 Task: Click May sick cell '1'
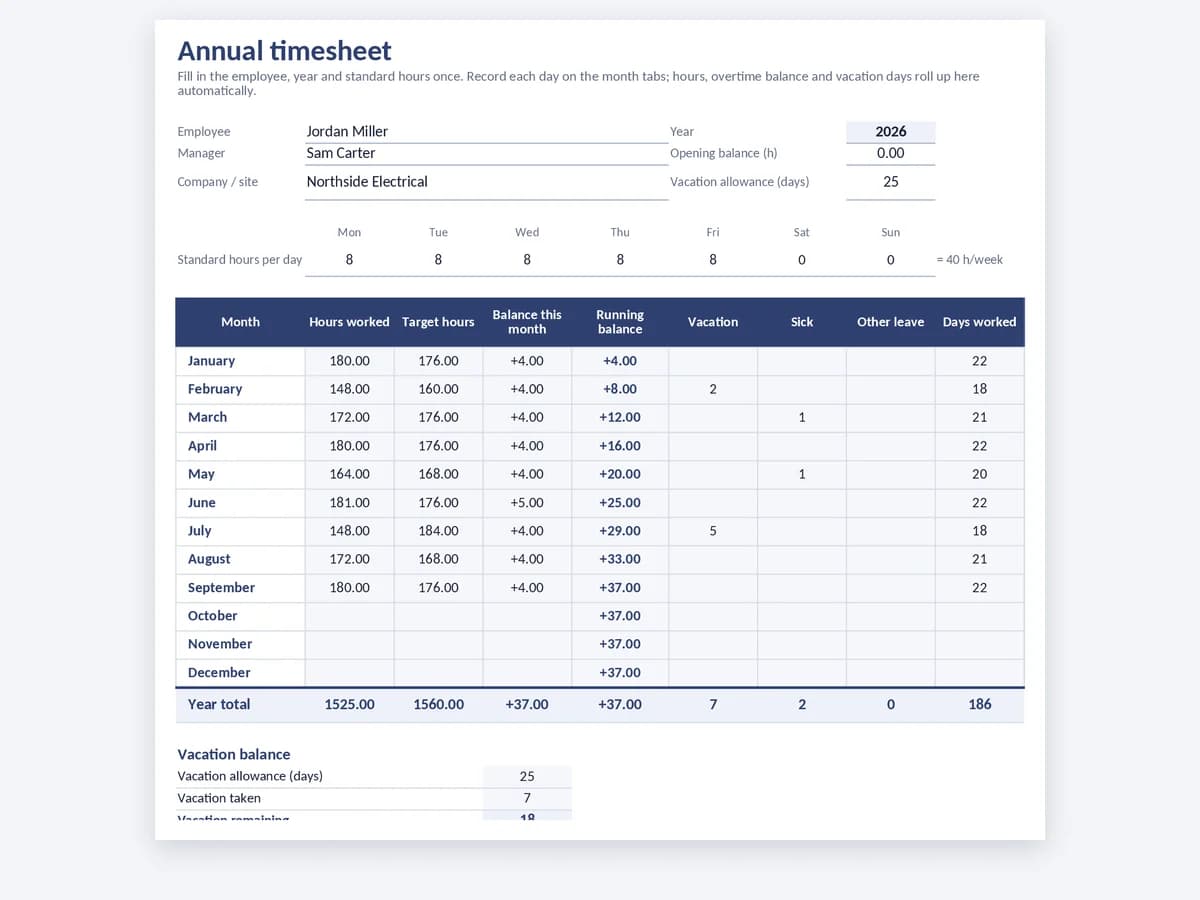click(802, 474)
